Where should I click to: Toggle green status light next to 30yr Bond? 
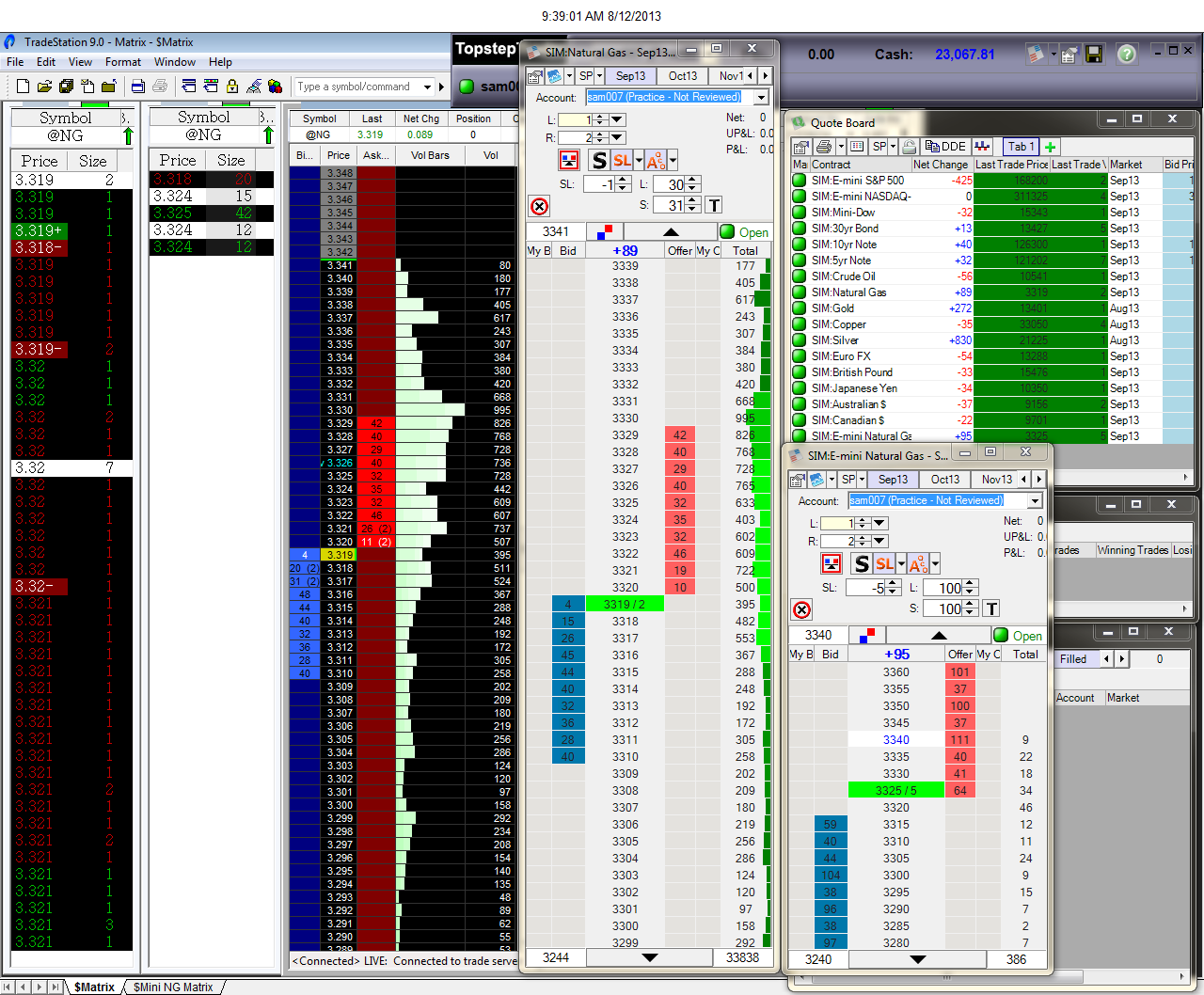click(800, 229)
